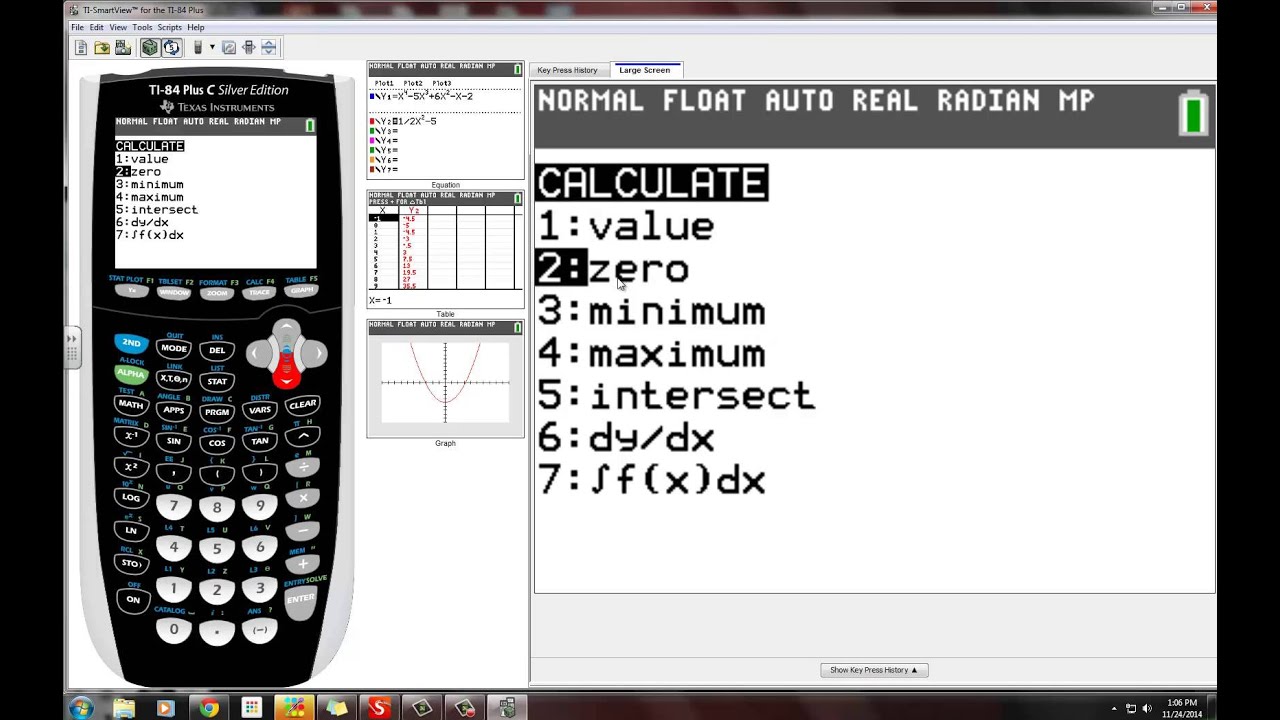This screenshot has width=1280, height=720.
Task: Click the LN key on the calculator
Action: coord(131,530)
